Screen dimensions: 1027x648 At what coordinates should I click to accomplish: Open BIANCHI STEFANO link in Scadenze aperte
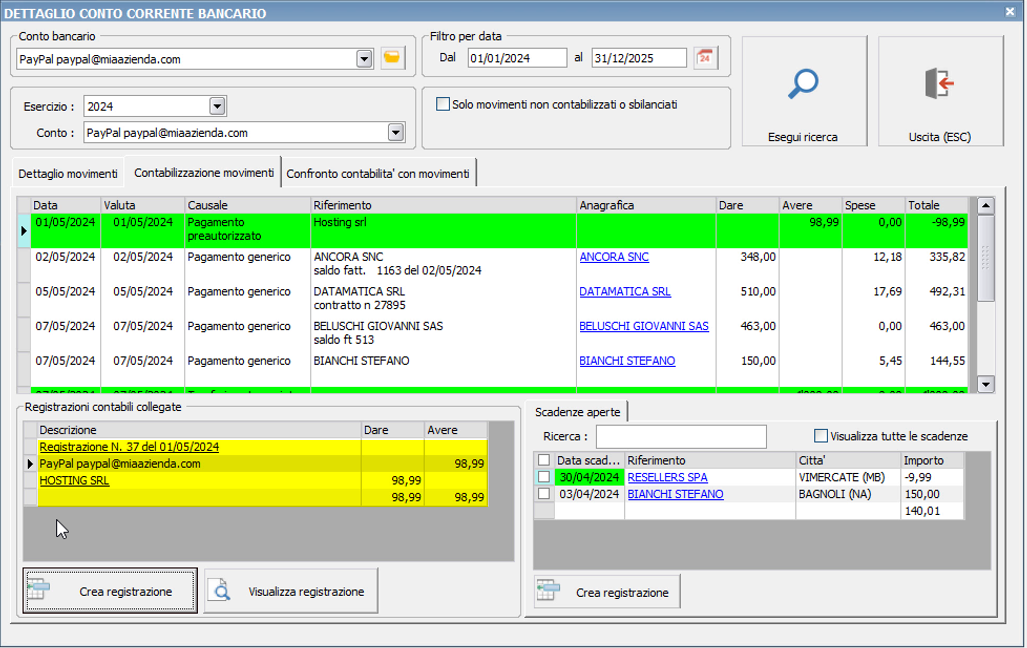675,494
